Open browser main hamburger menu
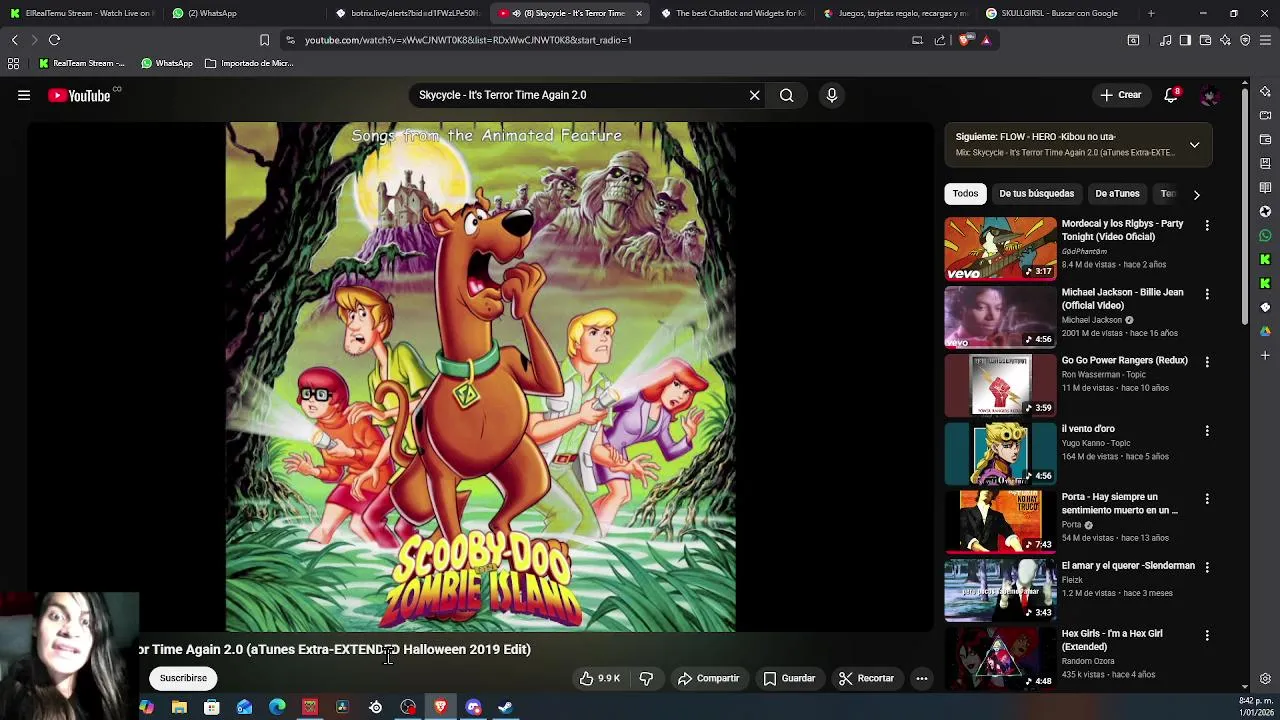Image resolution: width=1280 pixels, height=720 pixels. [1265, 40]
